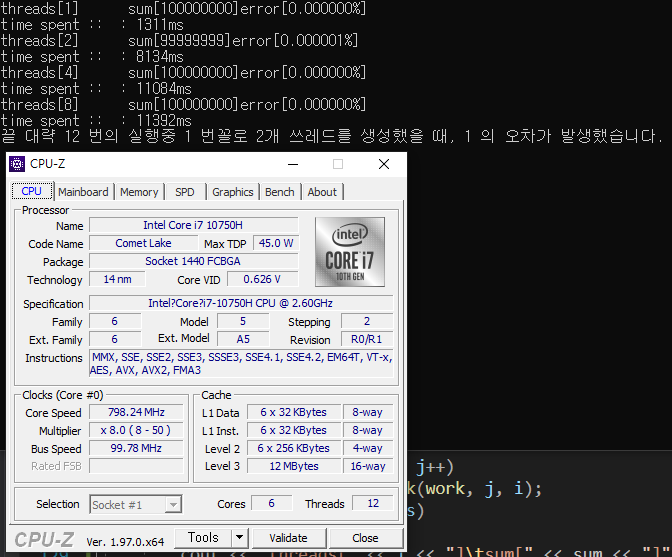Switch to the CPU tab
672x557 pixels.
click(x=32, y=191)
